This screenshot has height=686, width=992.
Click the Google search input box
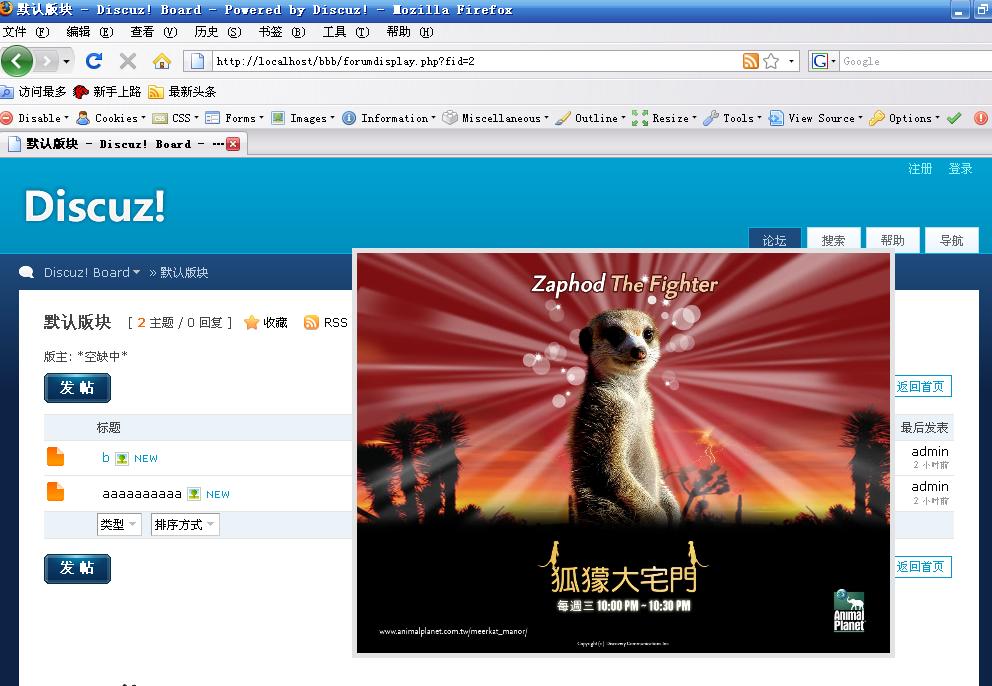[915, 61]
